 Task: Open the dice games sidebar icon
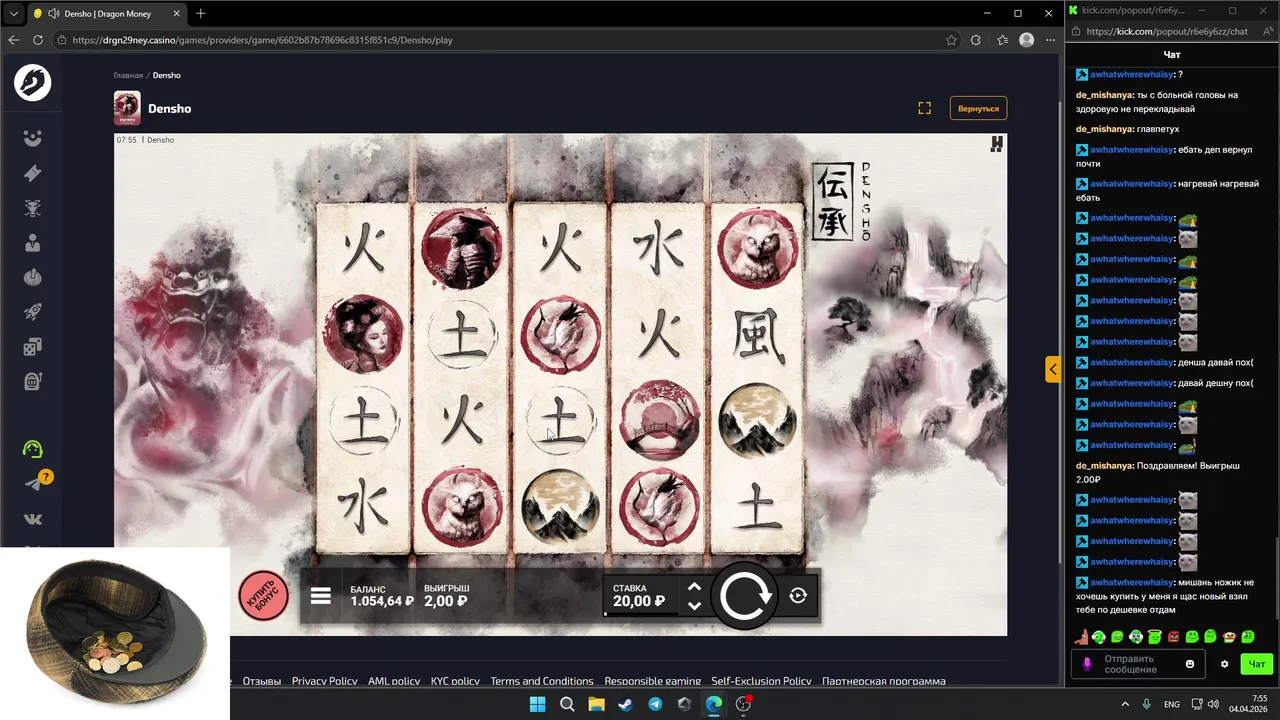33,347
